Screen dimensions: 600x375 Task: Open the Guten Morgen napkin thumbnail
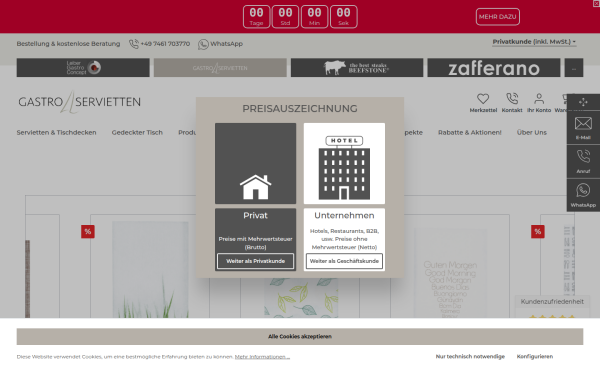pos(450,273)
